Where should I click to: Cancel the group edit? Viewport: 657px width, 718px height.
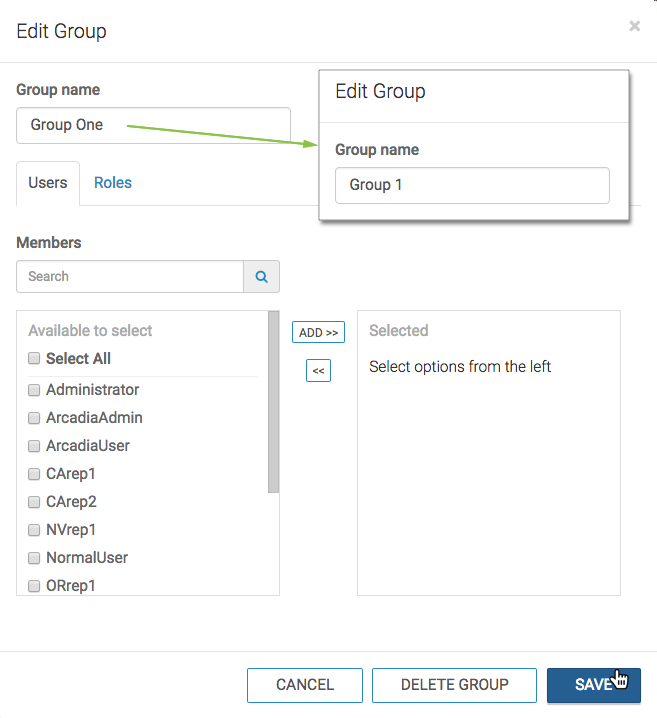tap(305, 685)
